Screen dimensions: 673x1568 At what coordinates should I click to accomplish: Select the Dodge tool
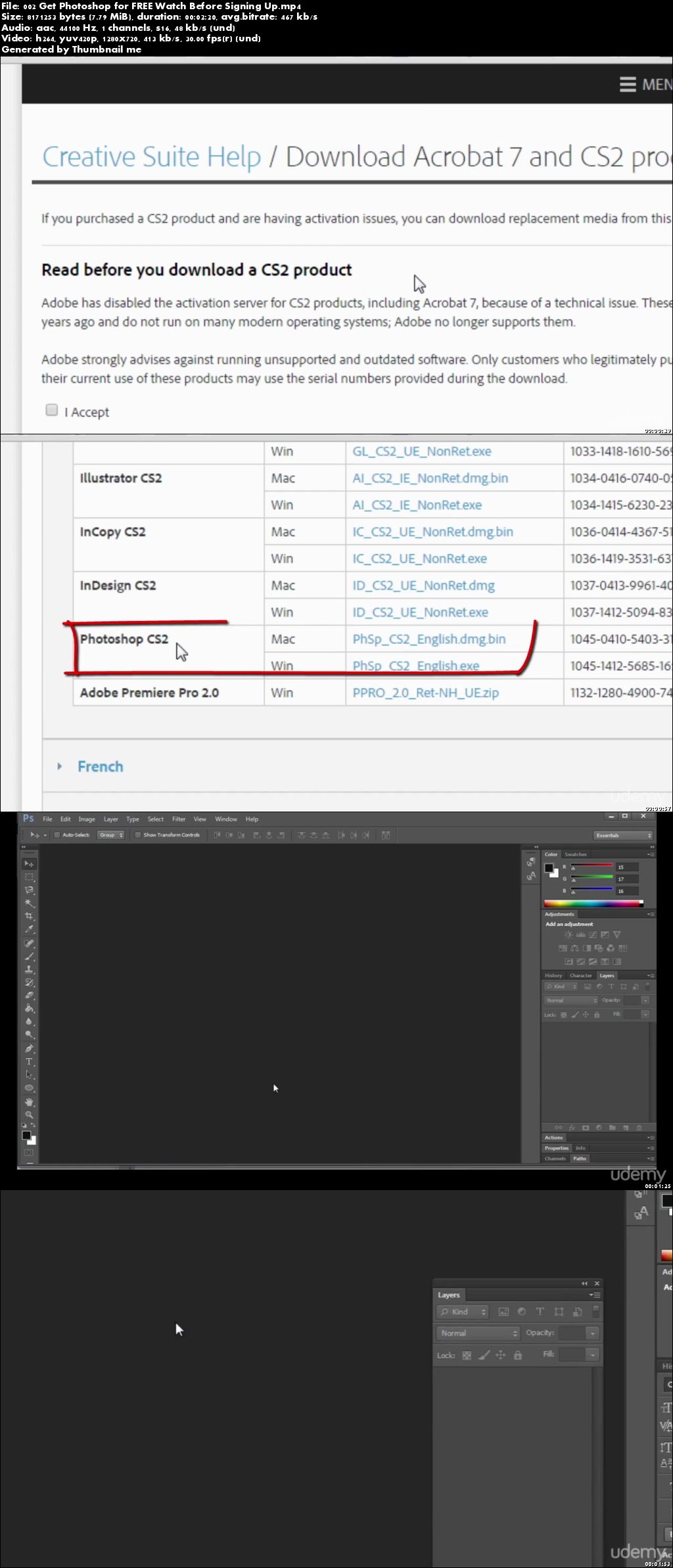pos(29,1034)
